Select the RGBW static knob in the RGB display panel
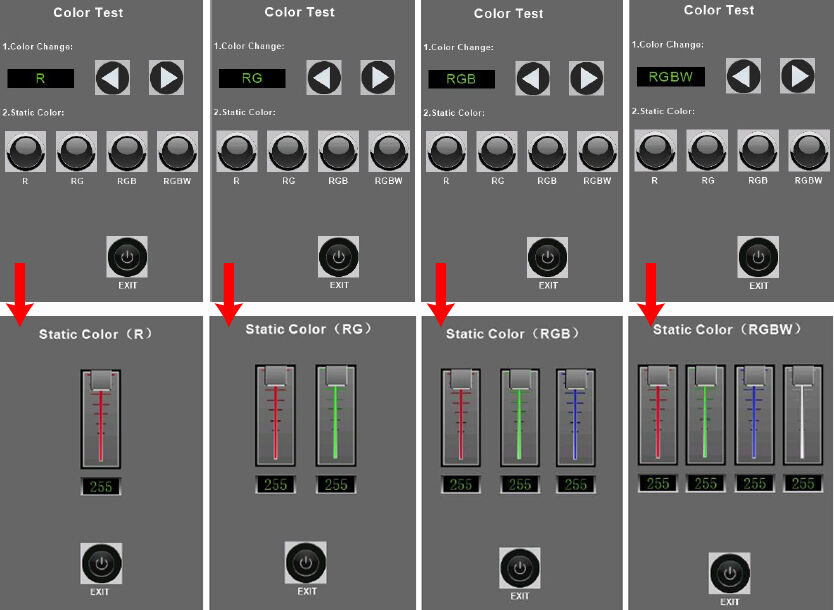The height and width of the screenshot is (610, 834). tap(598, 152)
